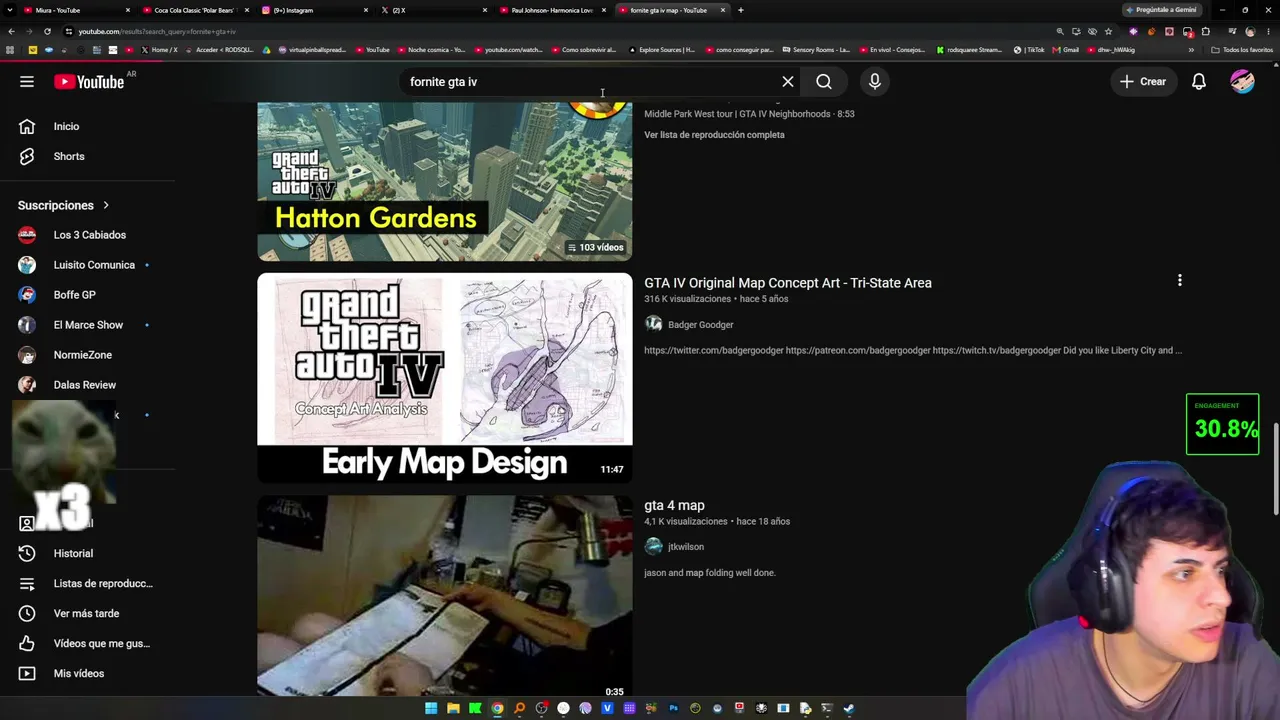The image size is (1280, 720).
Task: Open the Gmail bookmark
Action: (x=1065, y=50)
